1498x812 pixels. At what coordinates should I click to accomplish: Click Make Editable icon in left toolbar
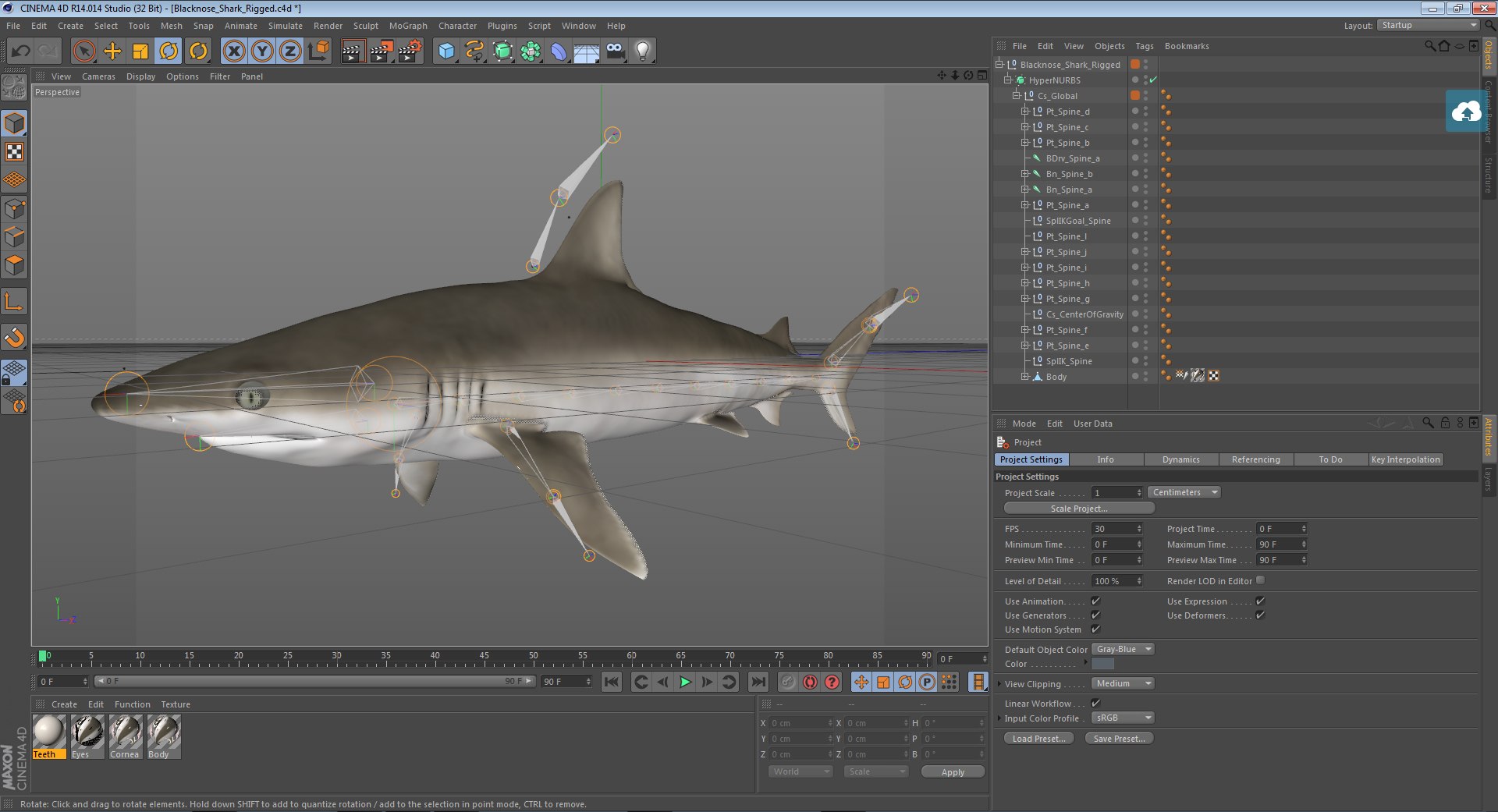14,87
